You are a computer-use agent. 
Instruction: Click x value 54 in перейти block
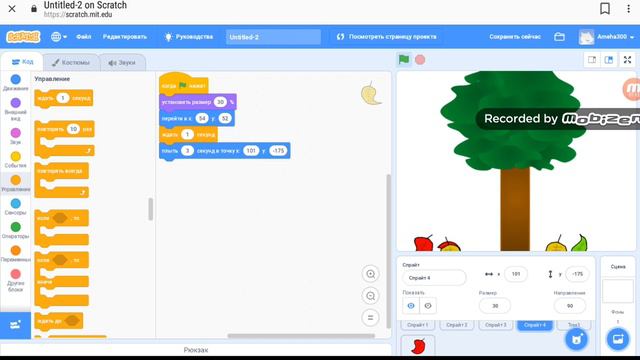coord(202,118)
